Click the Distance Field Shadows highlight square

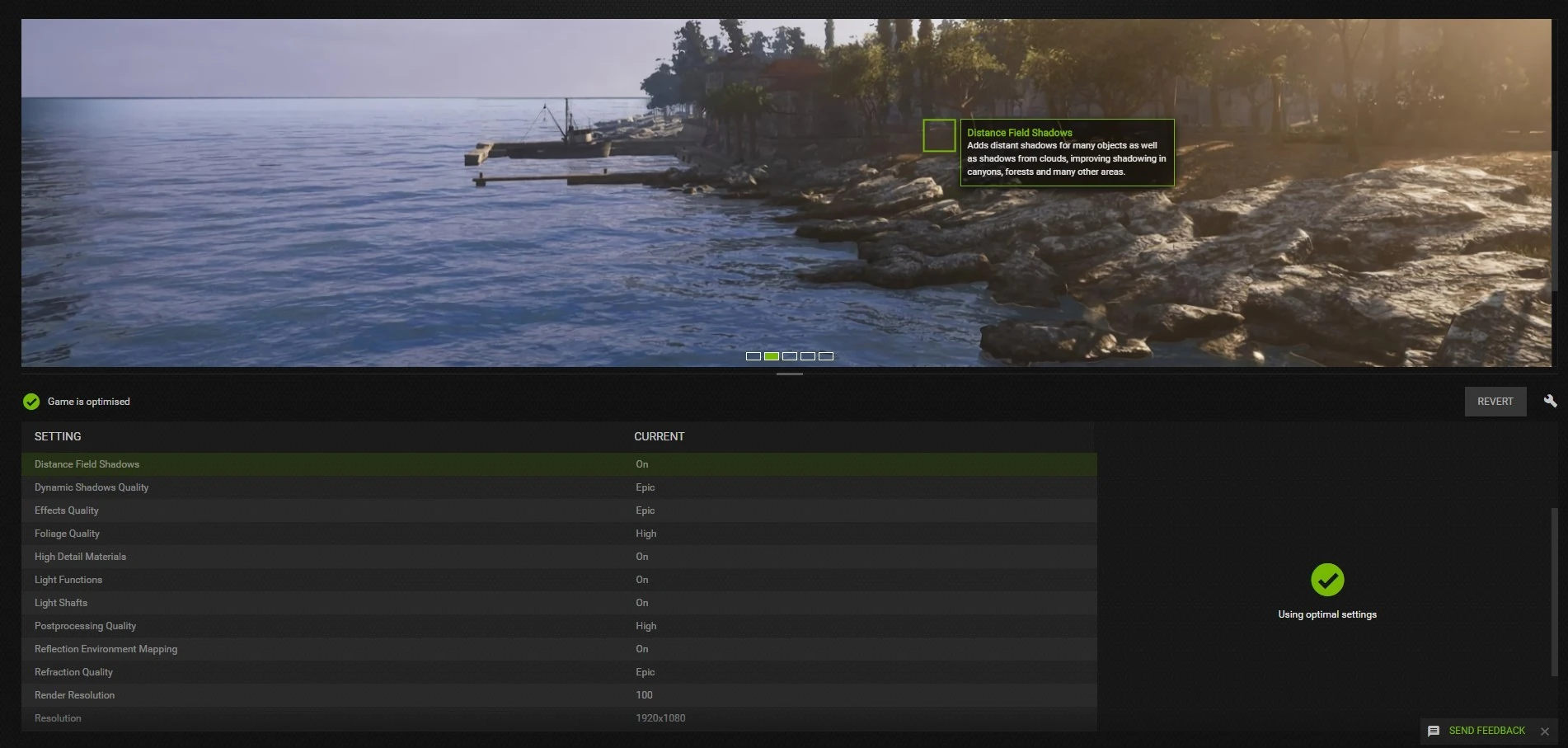939,135
